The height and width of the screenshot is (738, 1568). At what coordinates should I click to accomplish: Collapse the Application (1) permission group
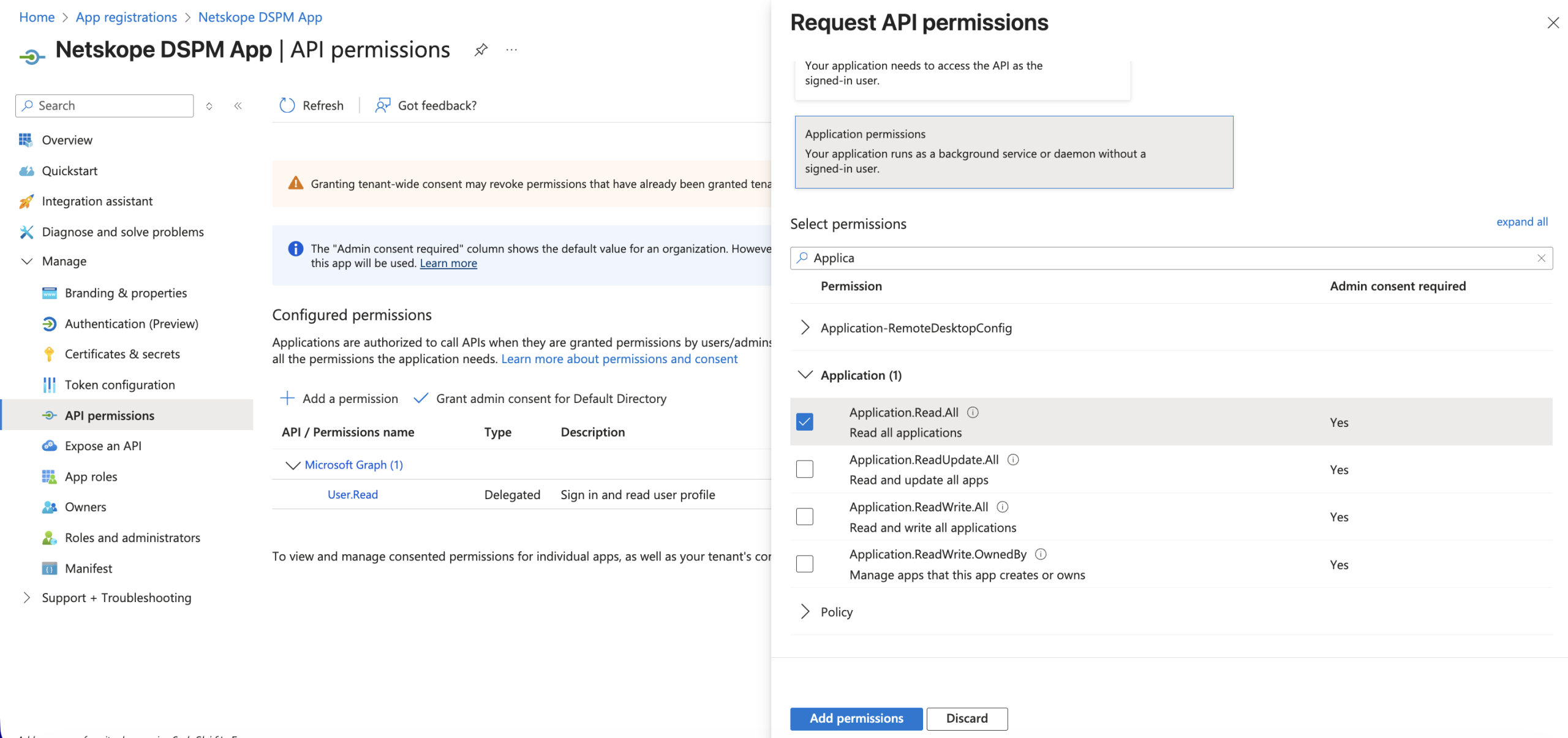pyautogui.click(x=805, y=375)
